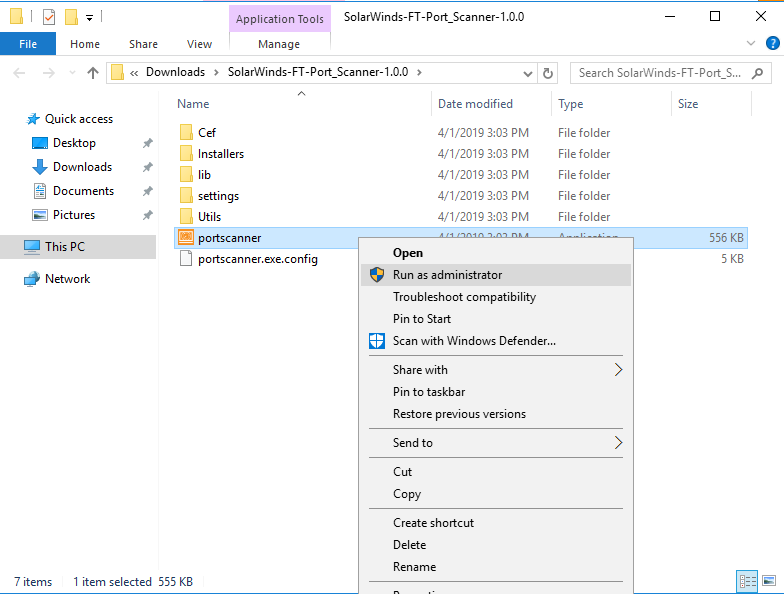Unpin Downloads from Quick access
Screen dimensions: 784x594
148,167
